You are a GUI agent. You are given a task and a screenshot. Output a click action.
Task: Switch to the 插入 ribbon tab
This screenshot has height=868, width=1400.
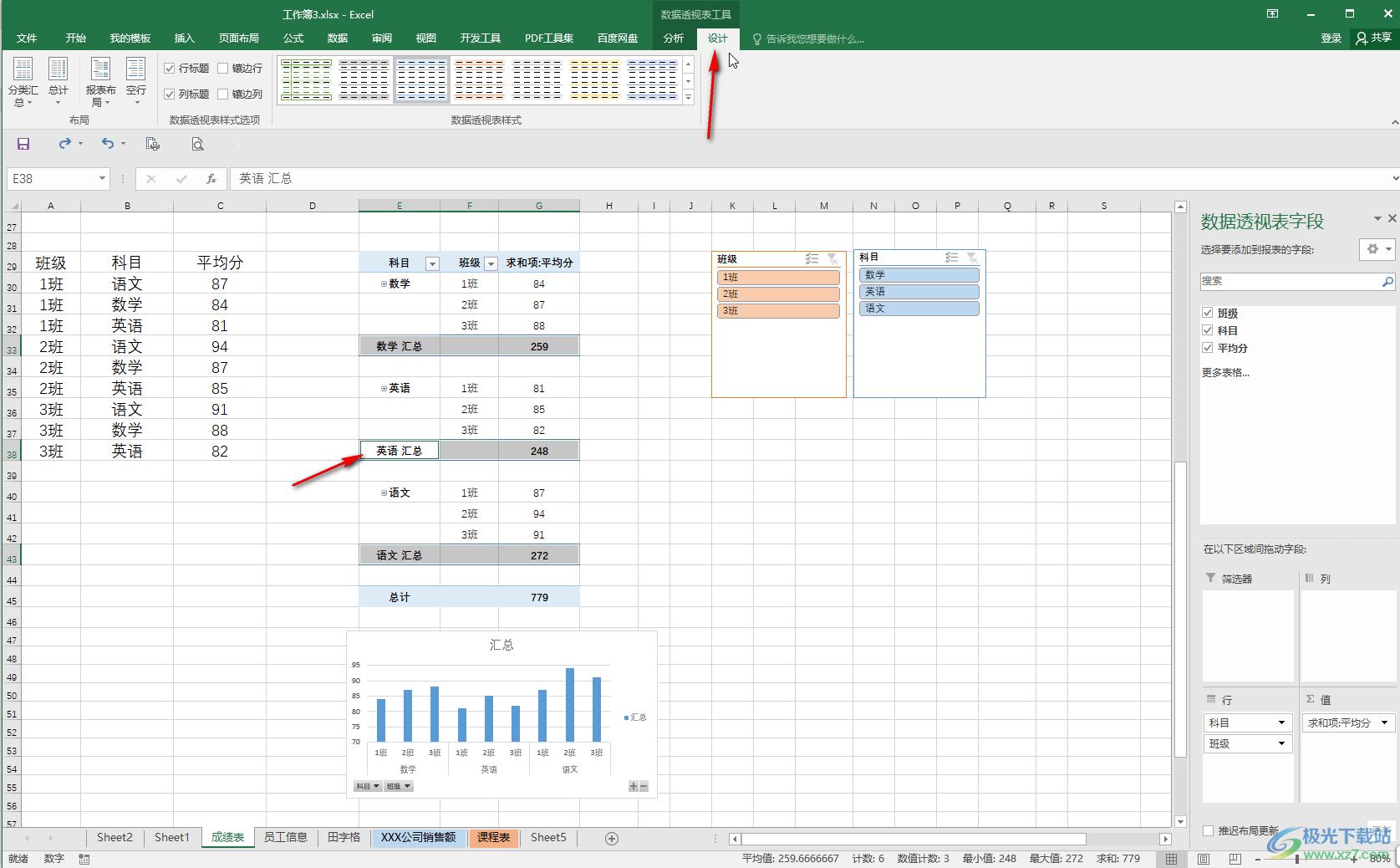pos(184,38)
